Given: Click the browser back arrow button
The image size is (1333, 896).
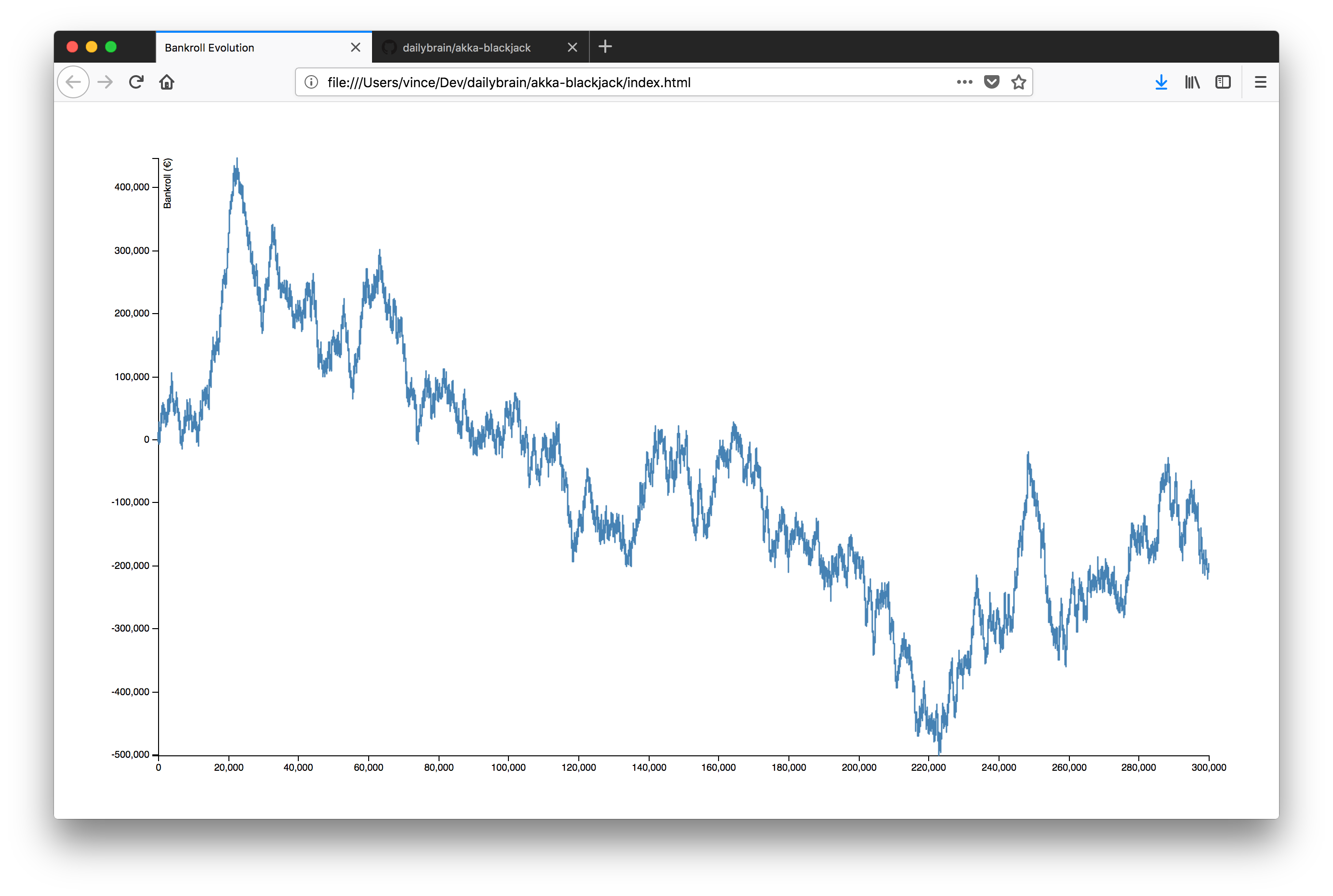Looking at the screenshot, I should coord(73,82).
